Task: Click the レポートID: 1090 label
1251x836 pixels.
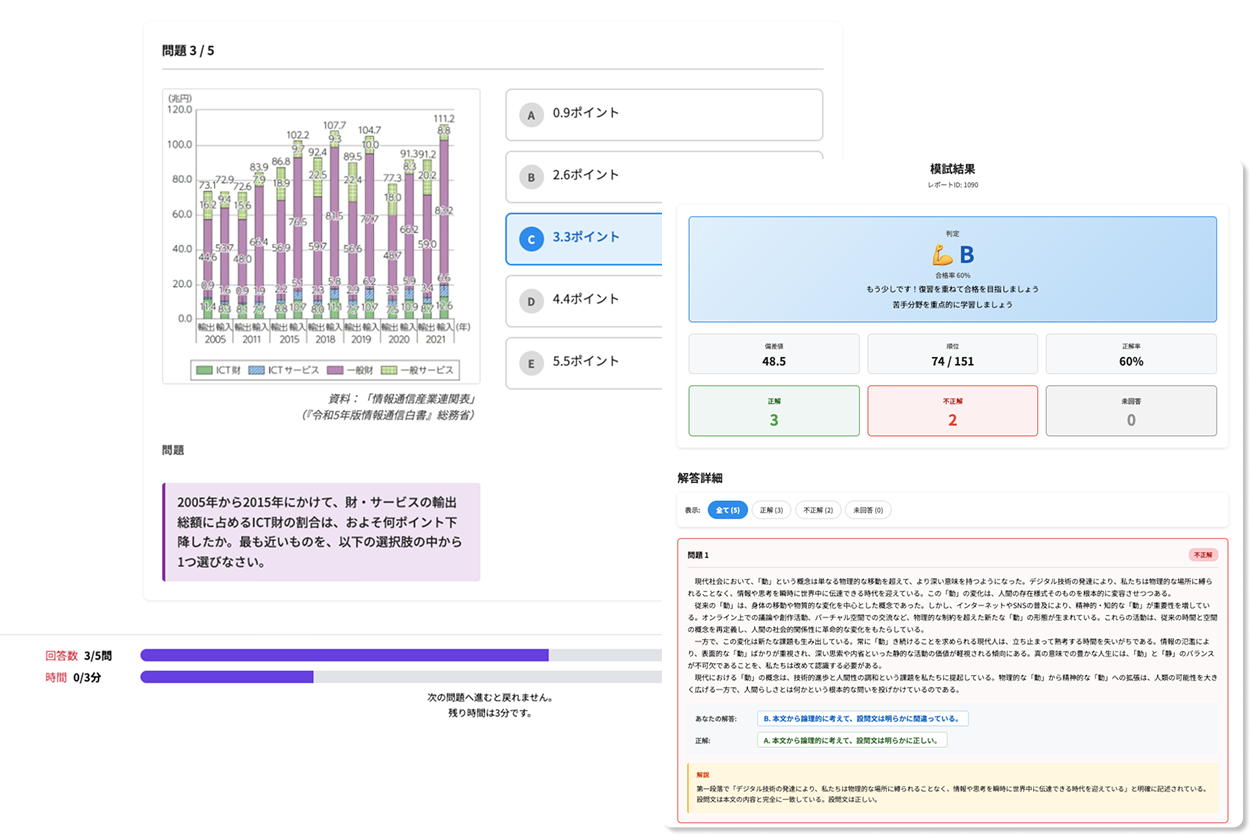Action: tap(952, 185)
